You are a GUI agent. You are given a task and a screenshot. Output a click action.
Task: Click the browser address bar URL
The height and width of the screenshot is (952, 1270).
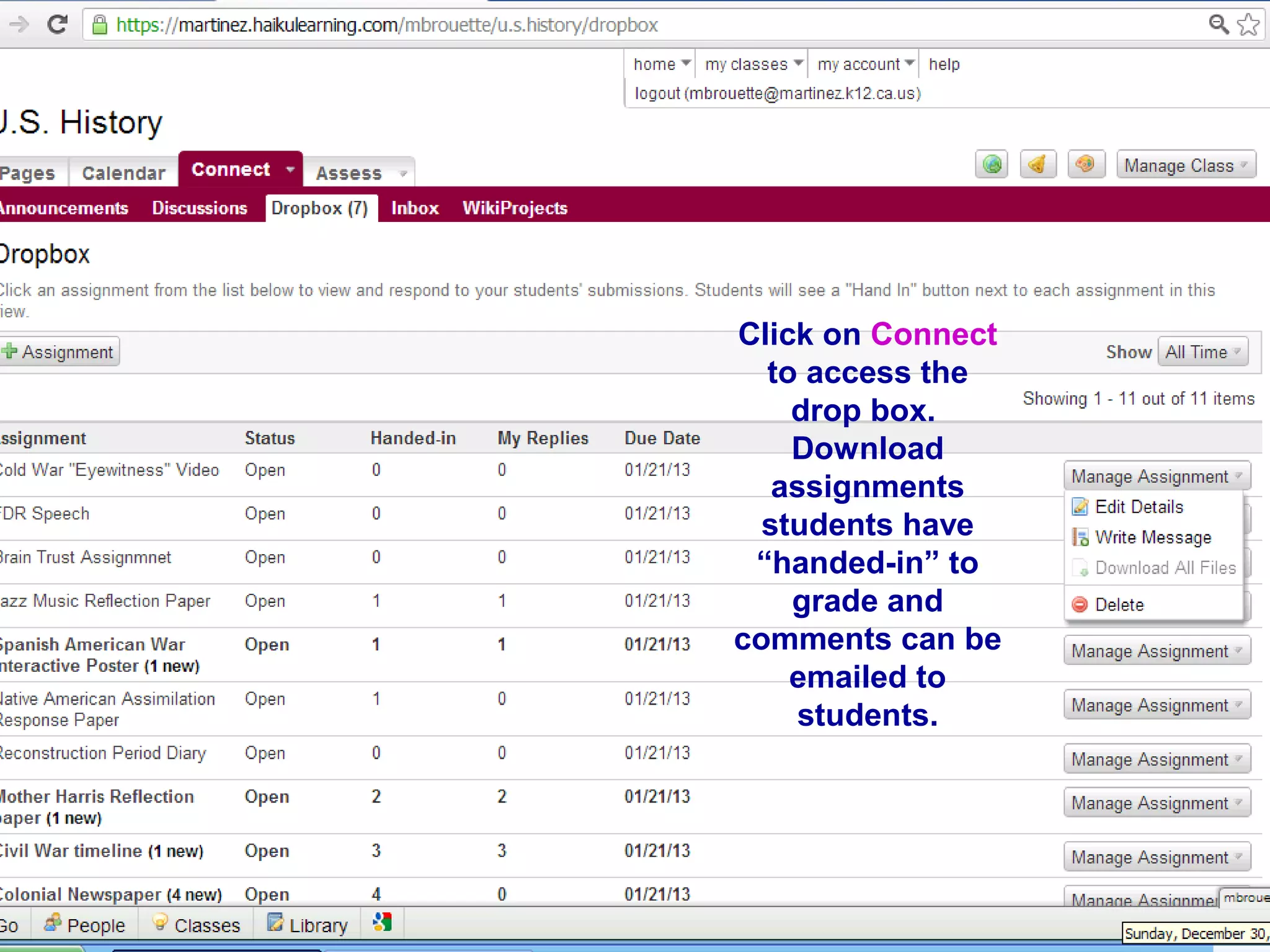click(387, 25)
